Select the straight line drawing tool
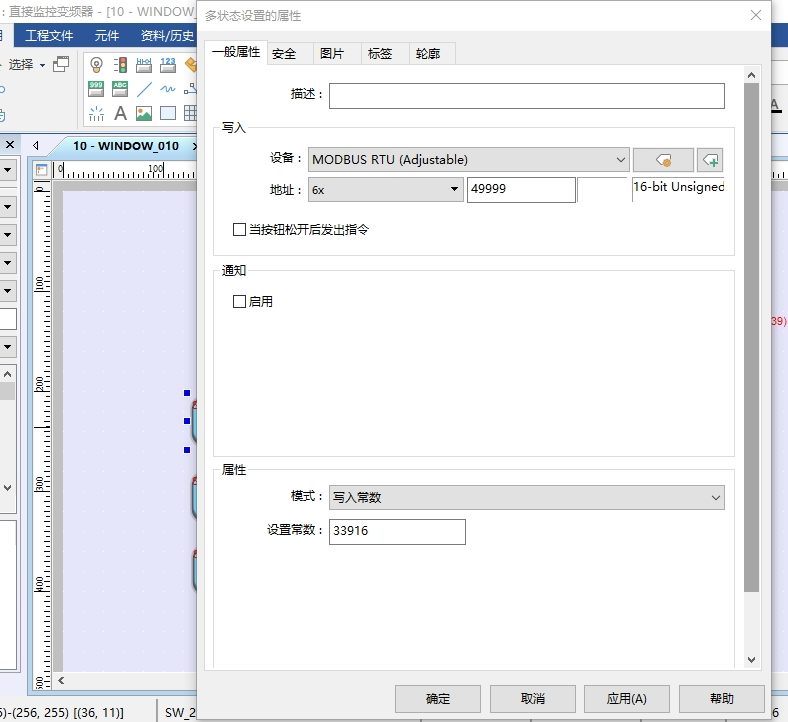 pyautogui.click(x=144, y=88)
